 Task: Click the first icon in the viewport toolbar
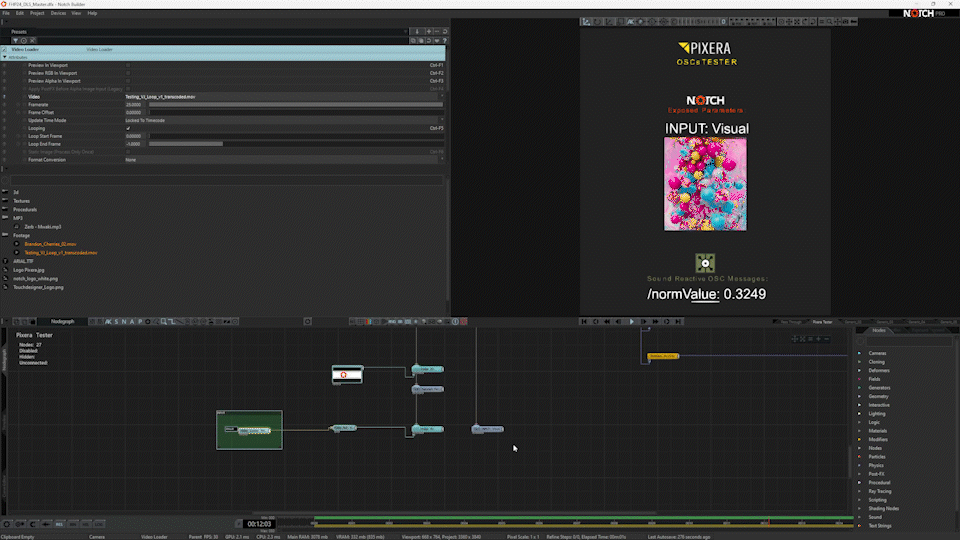[586, 21]
